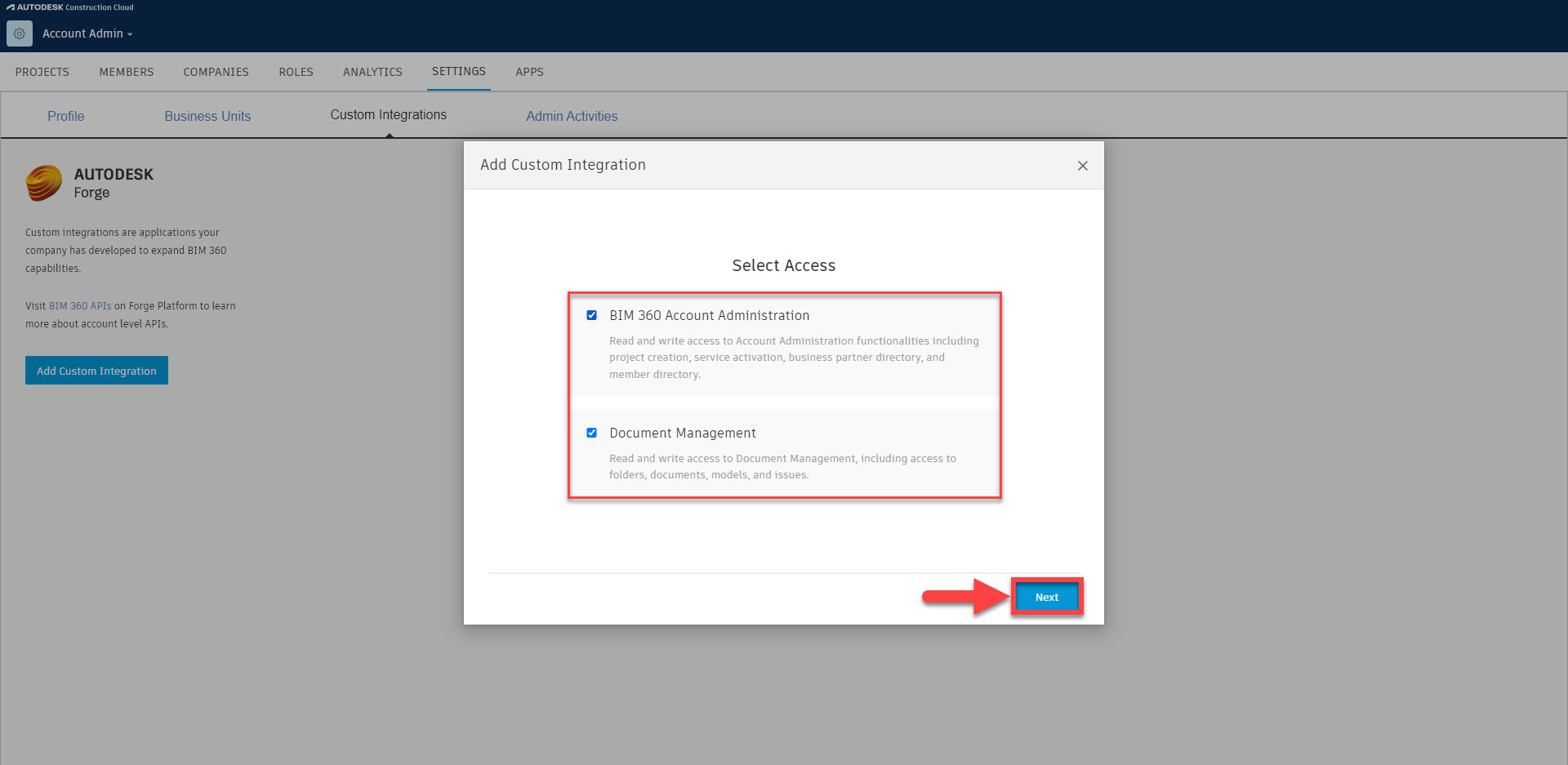Follow the BIM 360 APIs link
This screenshot has height=765, width=1568.
tap(80, 306)
